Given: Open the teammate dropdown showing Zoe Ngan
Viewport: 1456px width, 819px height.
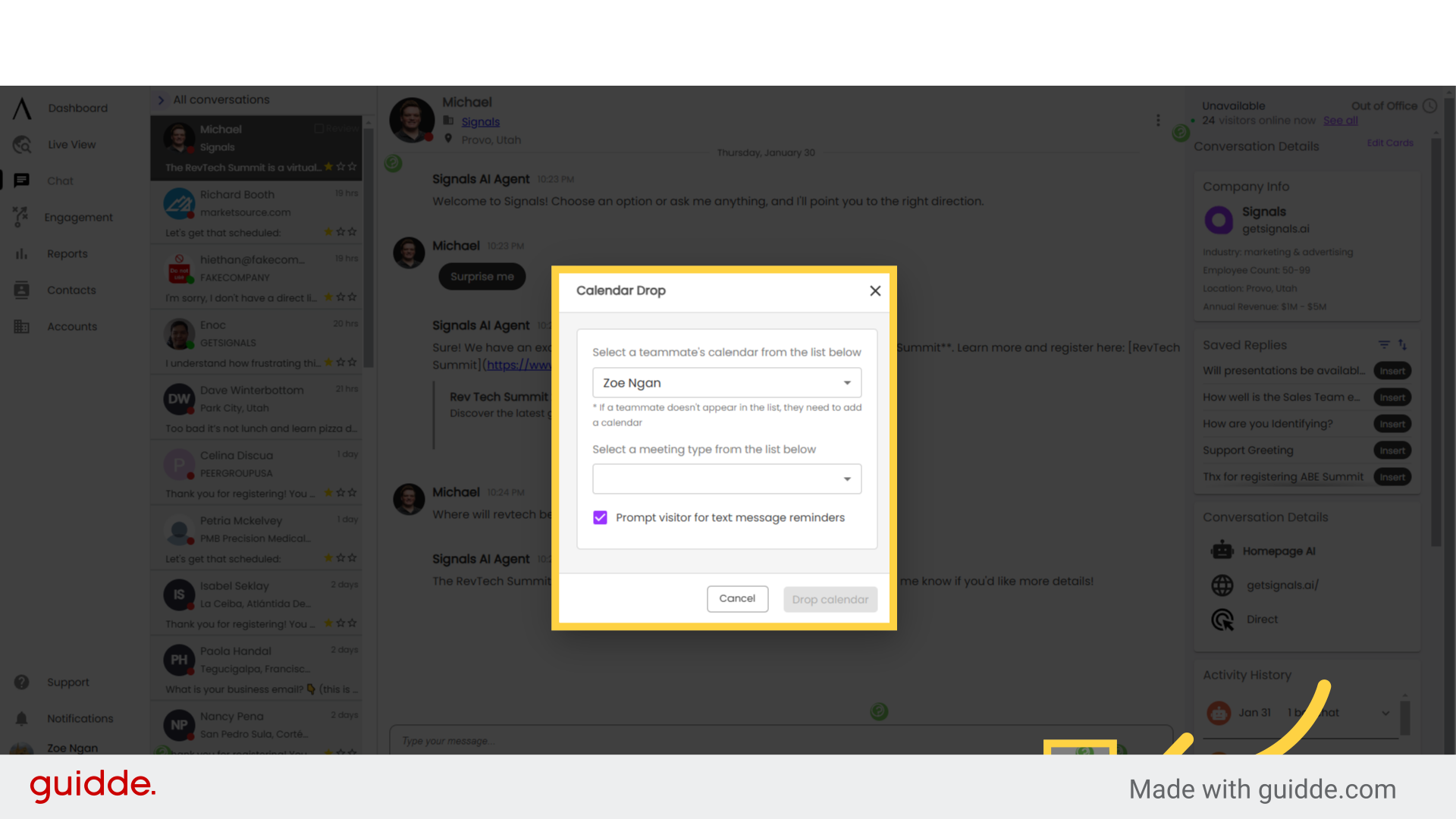Looking at the screenshot, I should click(x=726, y=383).
